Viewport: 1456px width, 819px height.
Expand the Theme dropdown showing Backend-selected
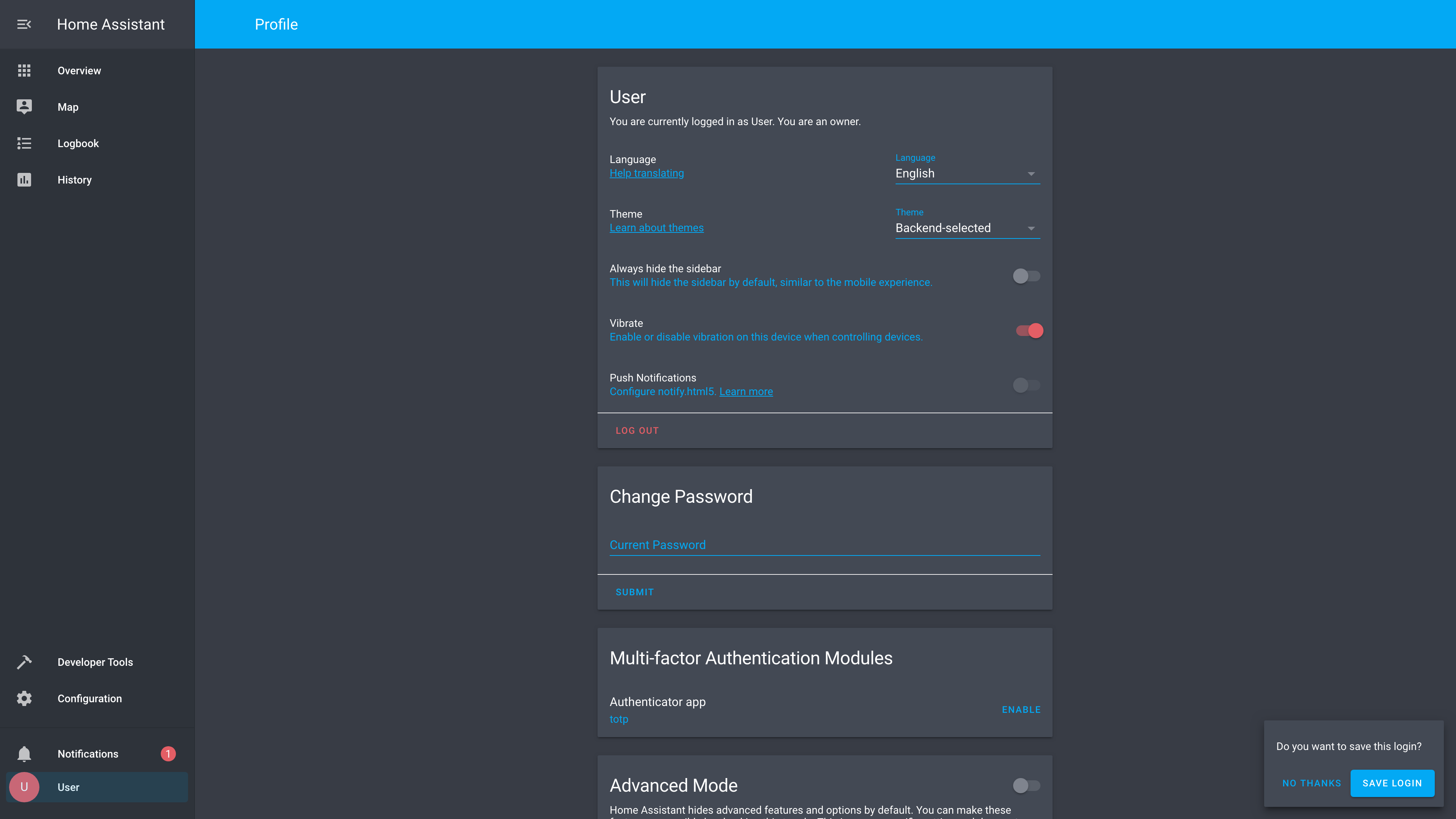click(966, 228)
